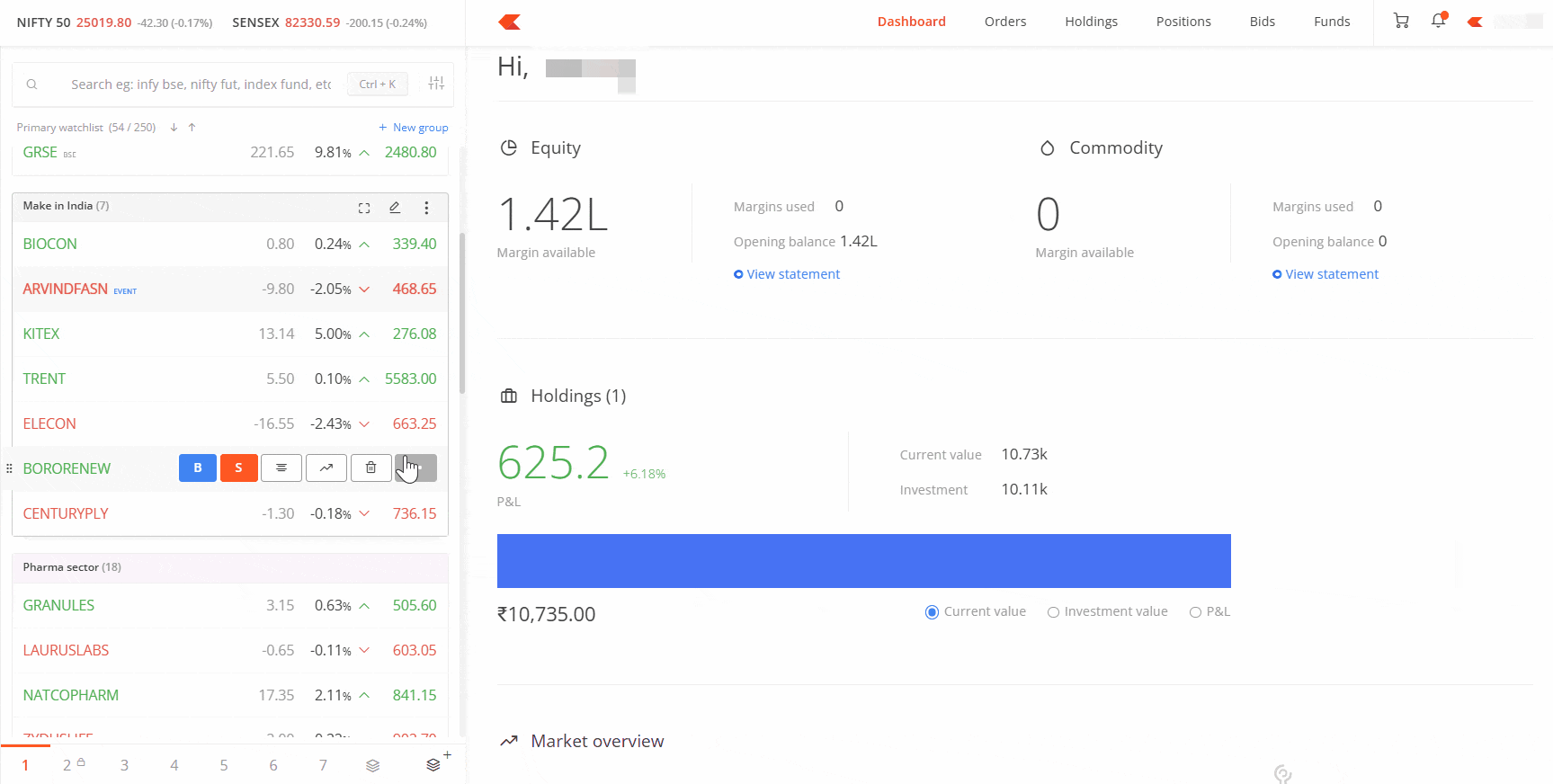
Task: Grab the BORORENEW row drag handle
Action: 9,468
